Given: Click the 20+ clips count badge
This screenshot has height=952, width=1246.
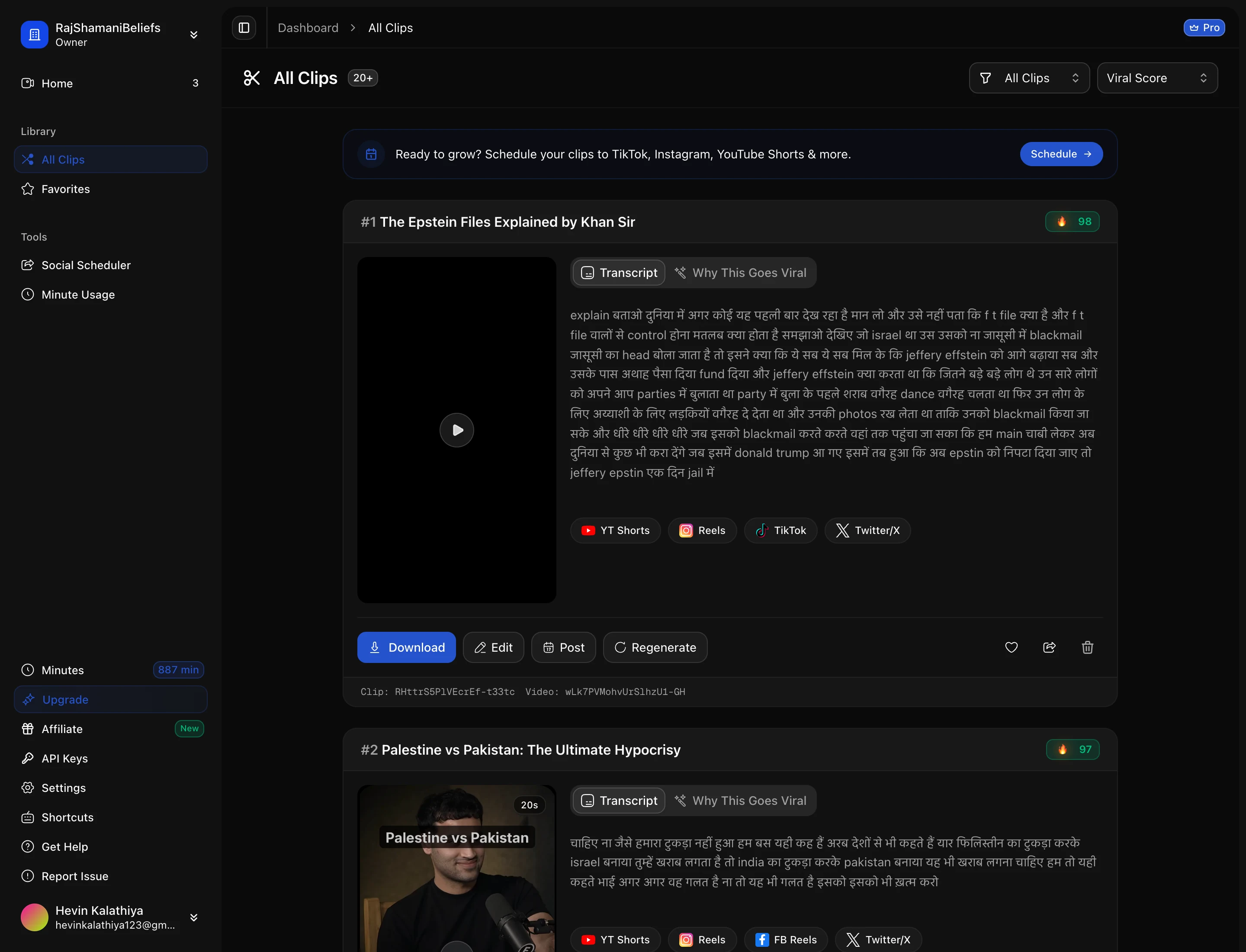Looking at the screenshot, I should point(363,77).
